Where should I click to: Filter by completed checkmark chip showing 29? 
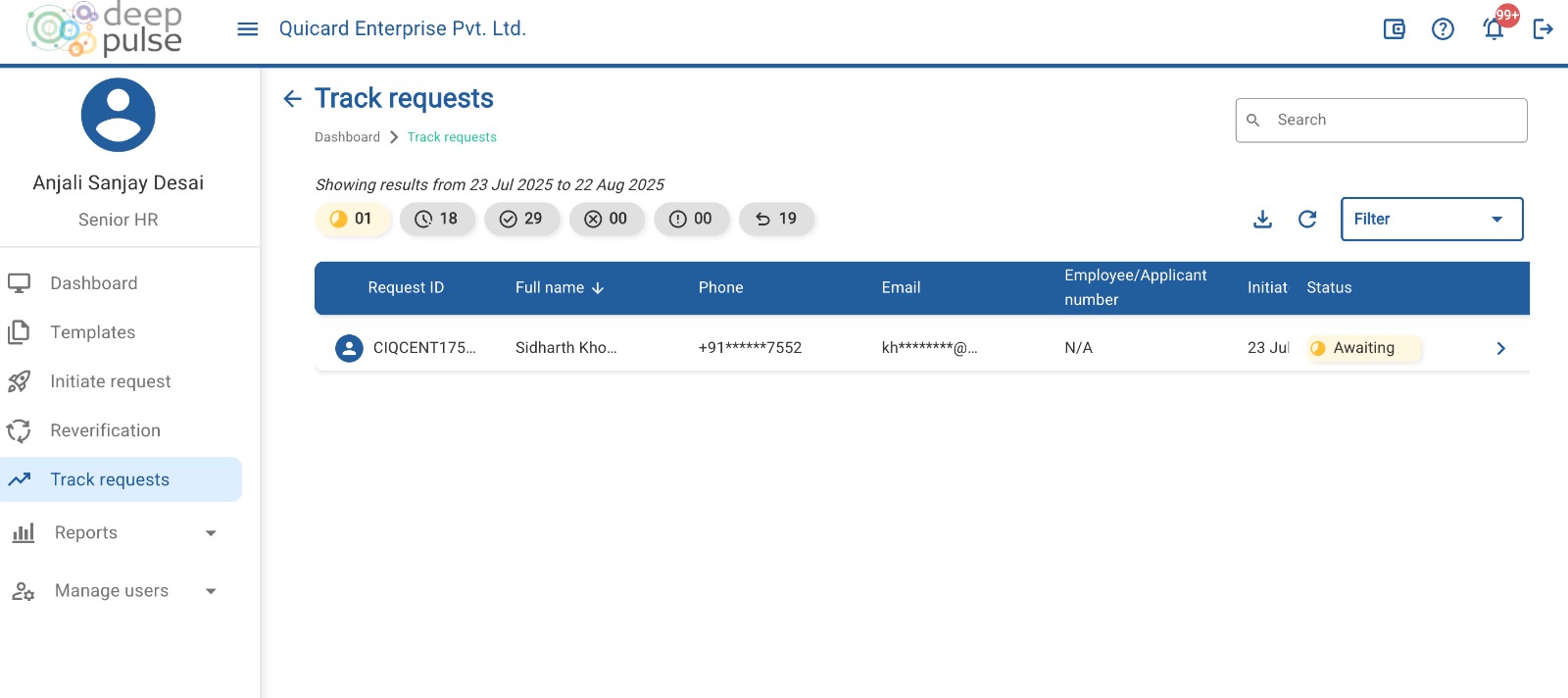[x=521, y=219]
